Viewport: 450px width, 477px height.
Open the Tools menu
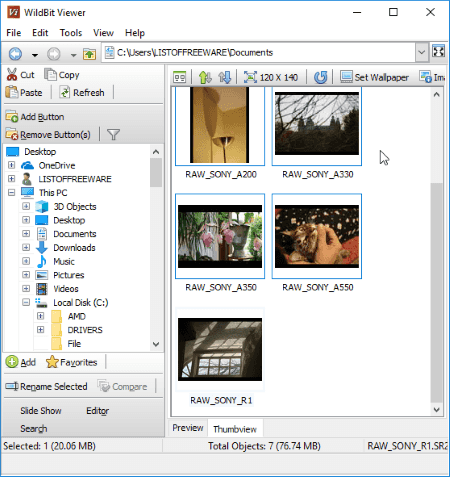(x=71, y=33)
